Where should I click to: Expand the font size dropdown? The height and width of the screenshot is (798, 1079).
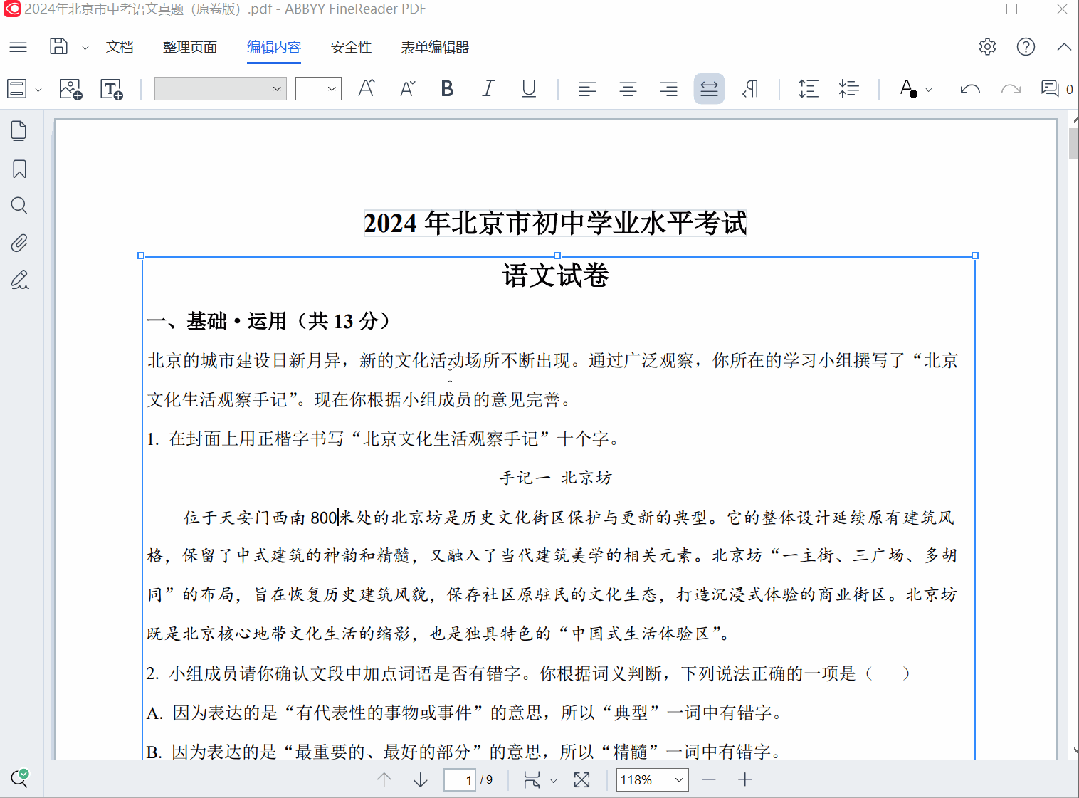[x=332, y=89]
